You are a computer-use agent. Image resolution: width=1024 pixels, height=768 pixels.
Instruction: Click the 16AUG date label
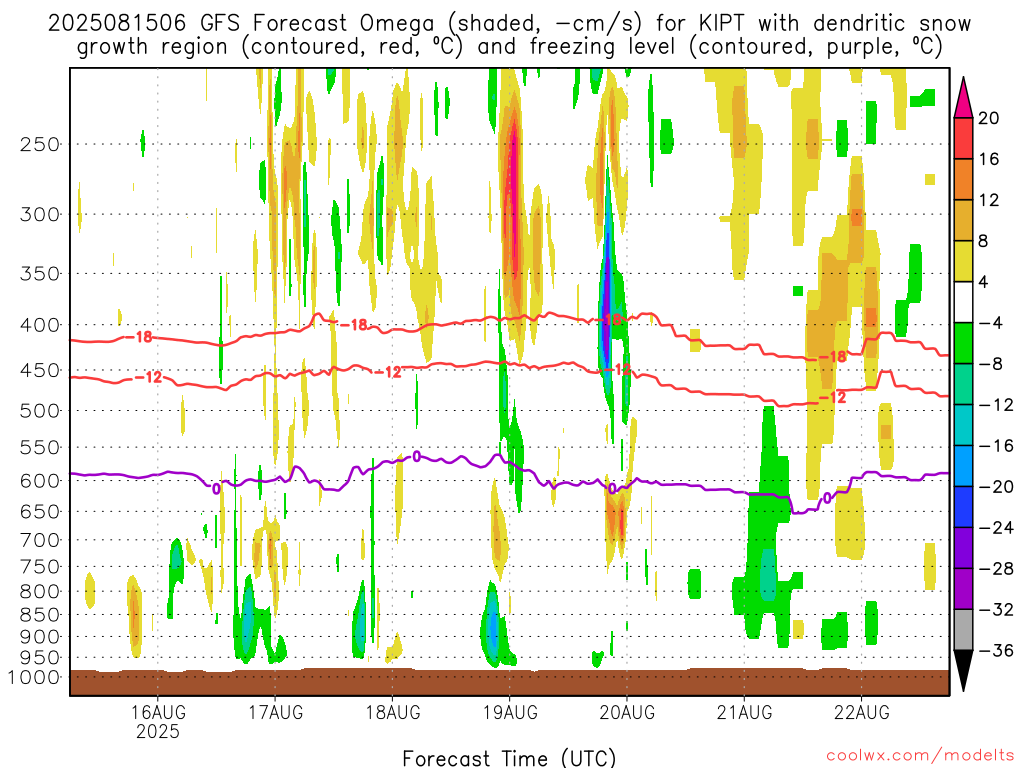pos(158,712)
